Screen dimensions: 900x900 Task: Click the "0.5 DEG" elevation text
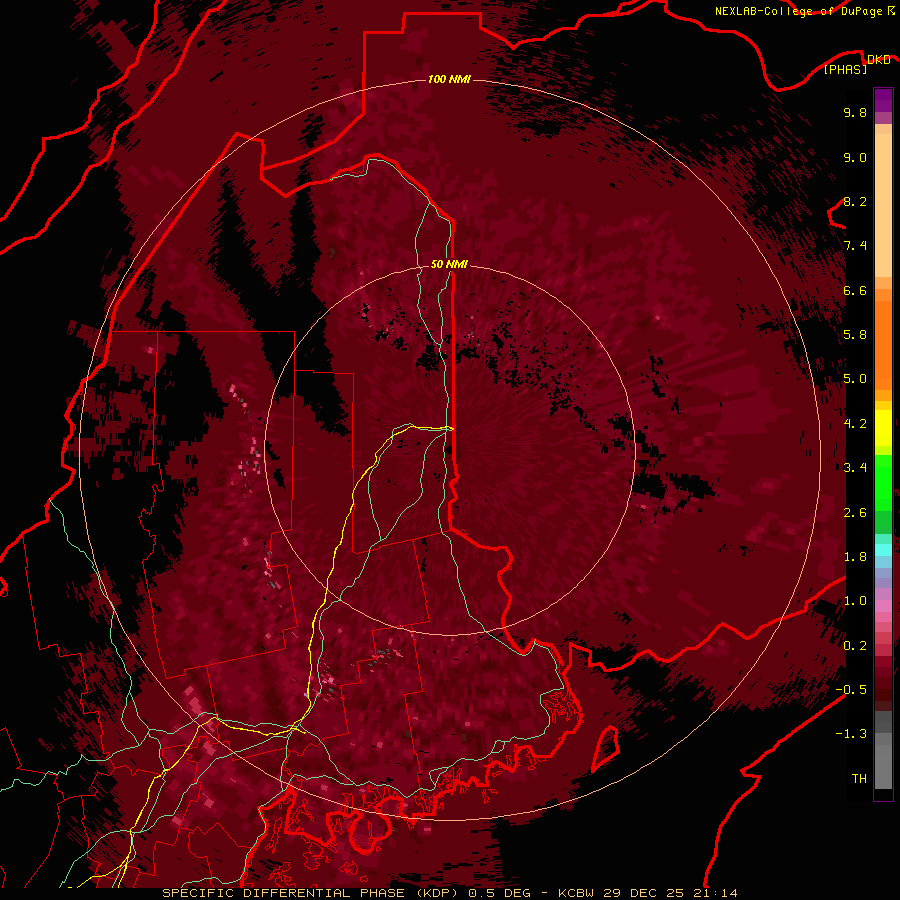pyautogui.click(x=499, y=893)
